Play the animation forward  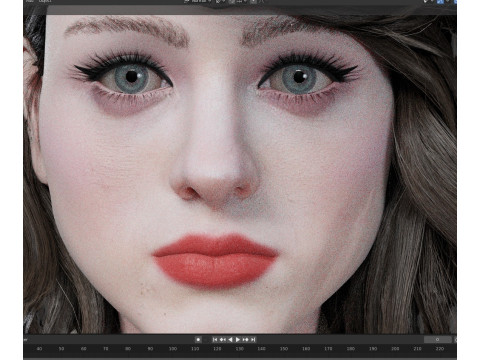(x=238, y=339)
